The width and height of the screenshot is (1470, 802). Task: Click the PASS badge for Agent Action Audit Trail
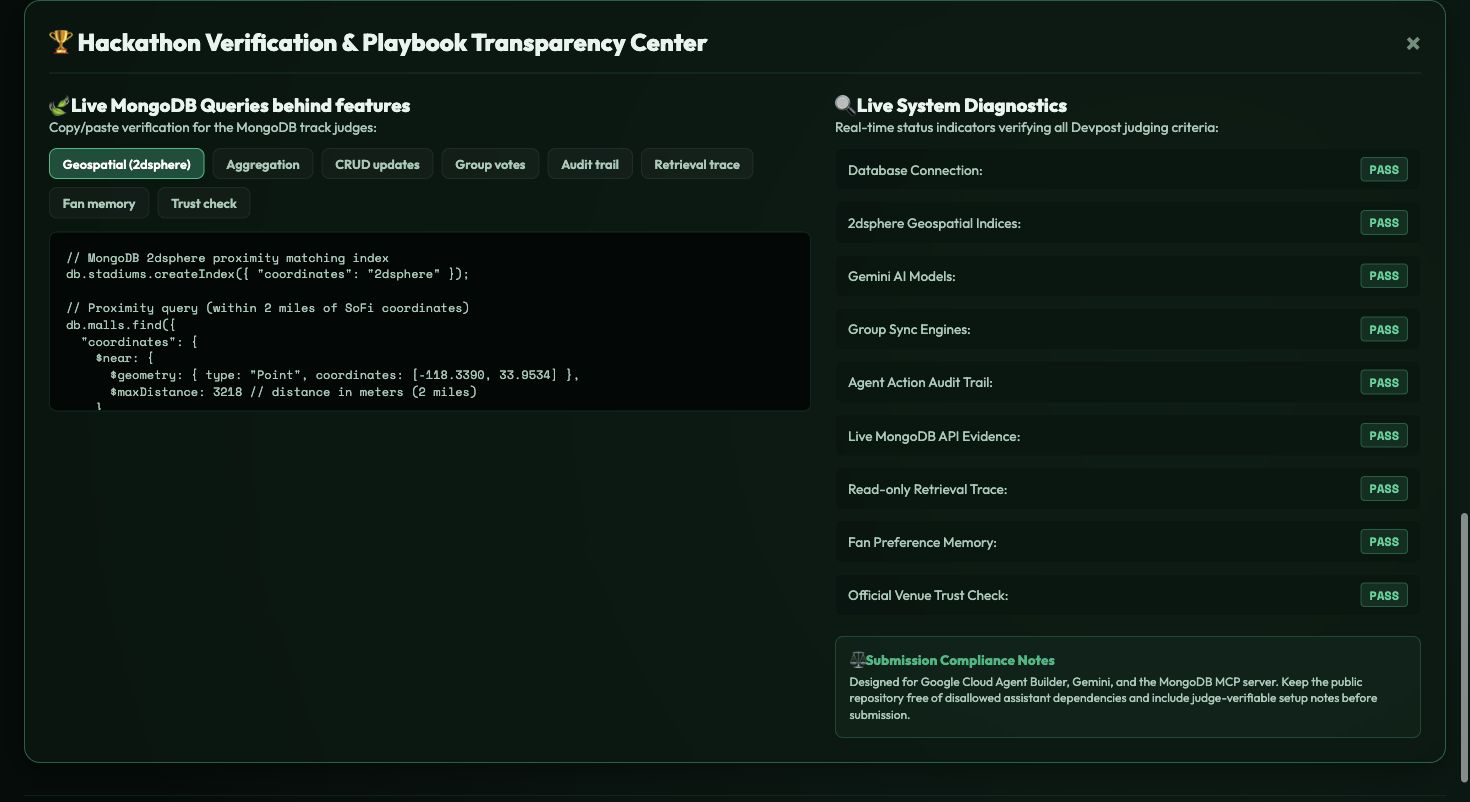[x=1384, y=382]
